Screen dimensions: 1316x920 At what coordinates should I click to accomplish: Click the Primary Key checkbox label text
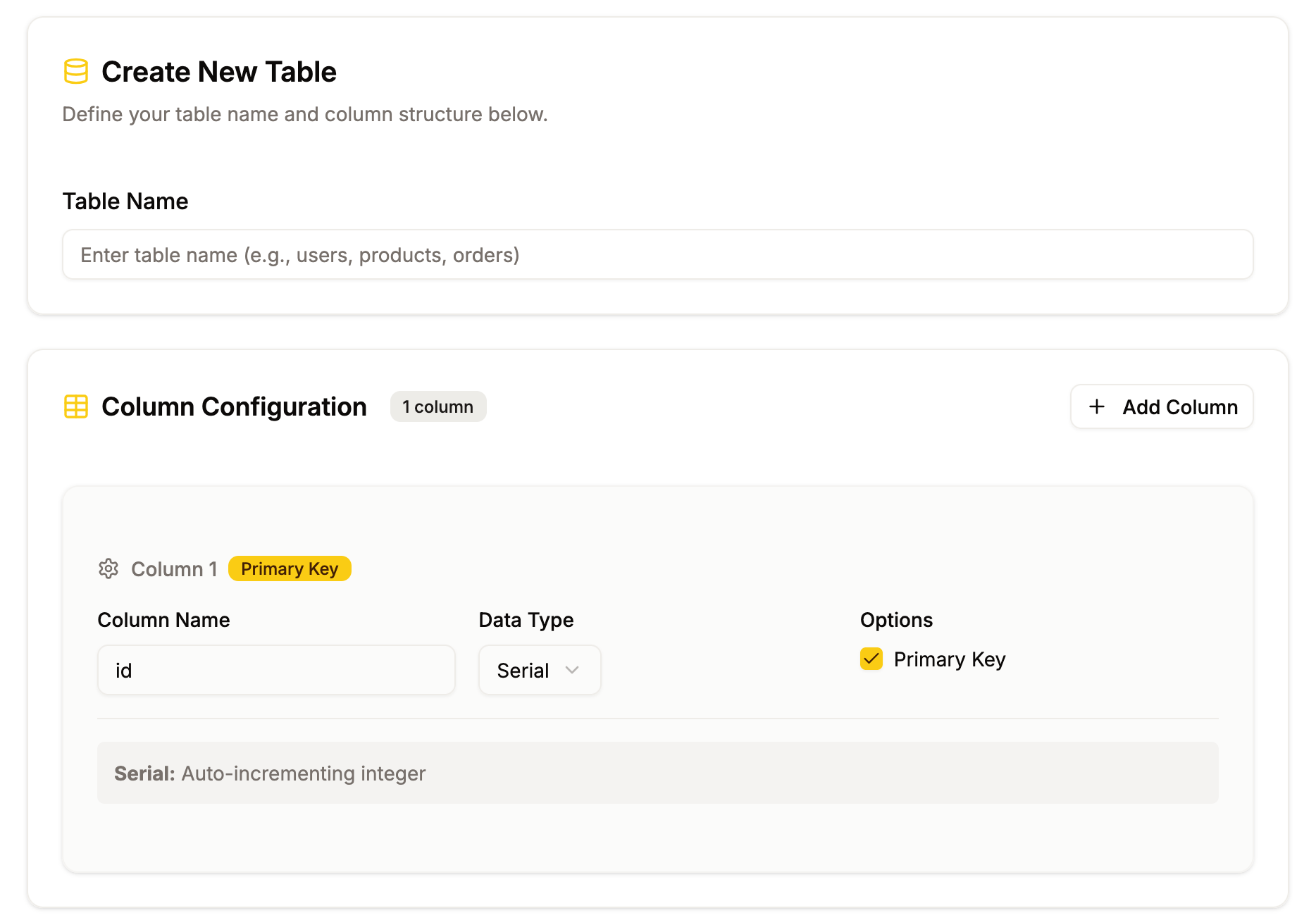click(x=950, y=659)
